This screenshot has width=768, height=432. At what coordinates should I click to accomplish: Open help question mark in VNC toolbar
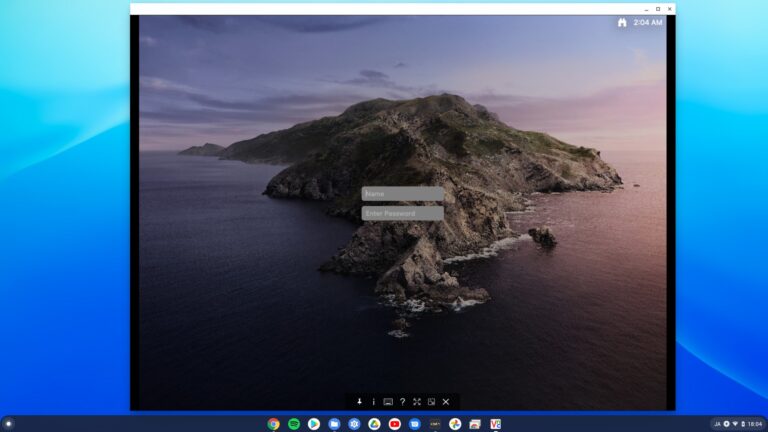coord(403,402)
